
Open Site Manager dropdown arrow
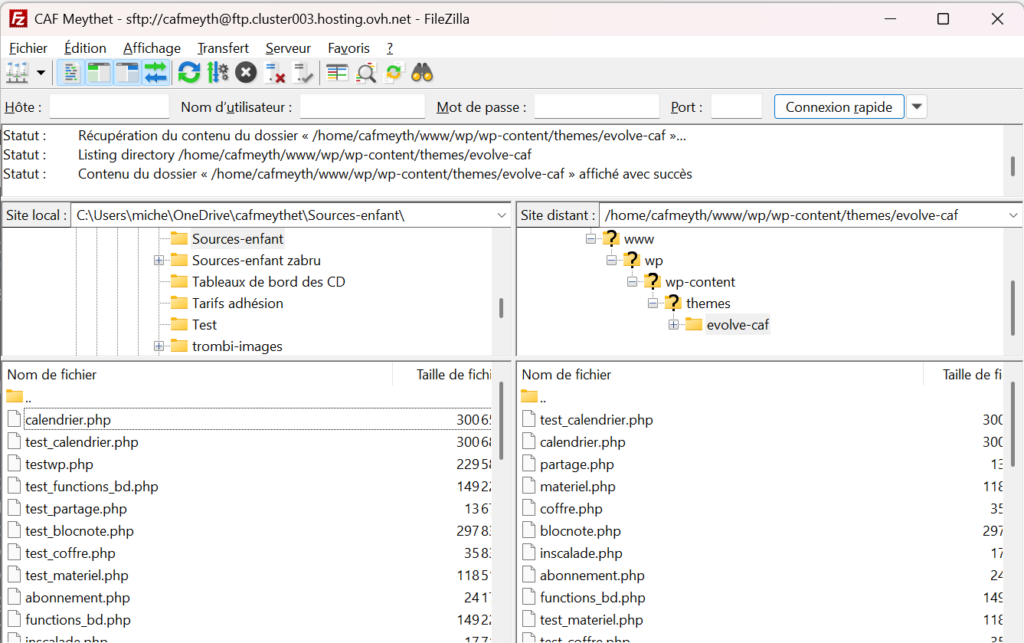pyautogui.click(x=41, y=72)
